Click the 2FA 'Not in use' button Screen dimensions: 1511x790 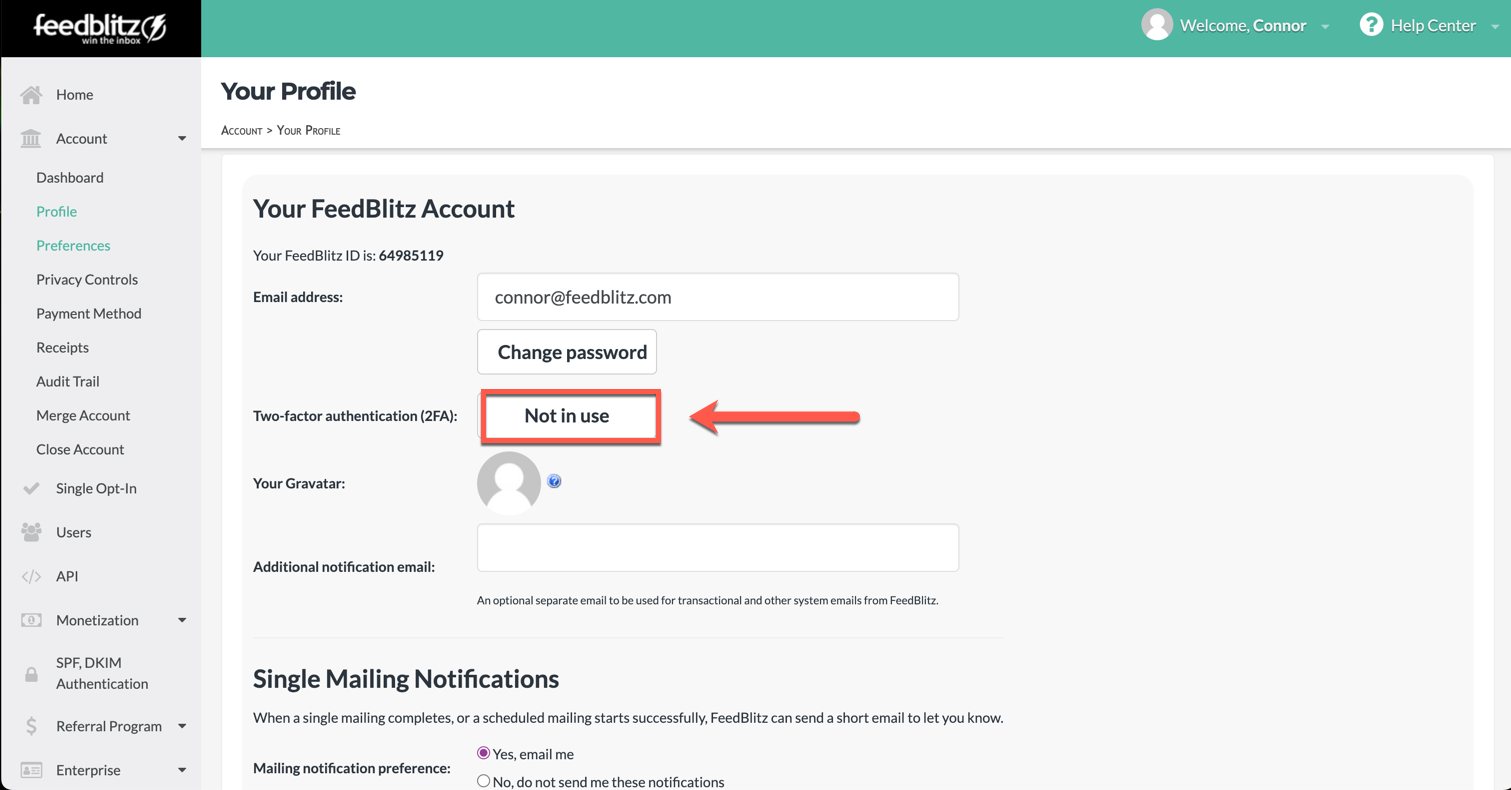(569, 416)
